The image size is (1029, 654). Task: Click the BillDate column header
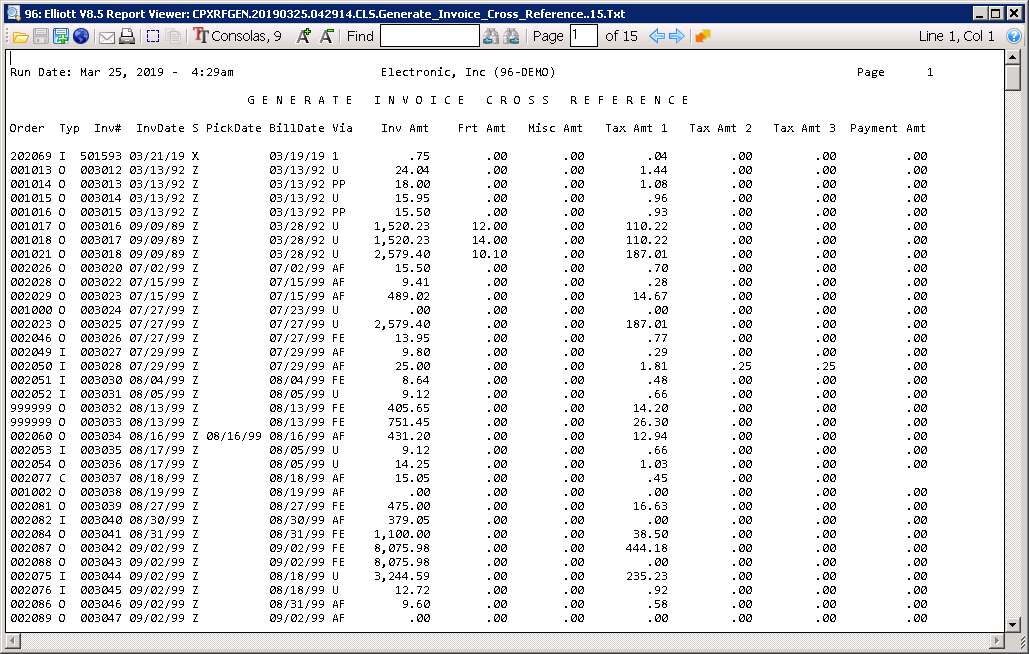297,129
